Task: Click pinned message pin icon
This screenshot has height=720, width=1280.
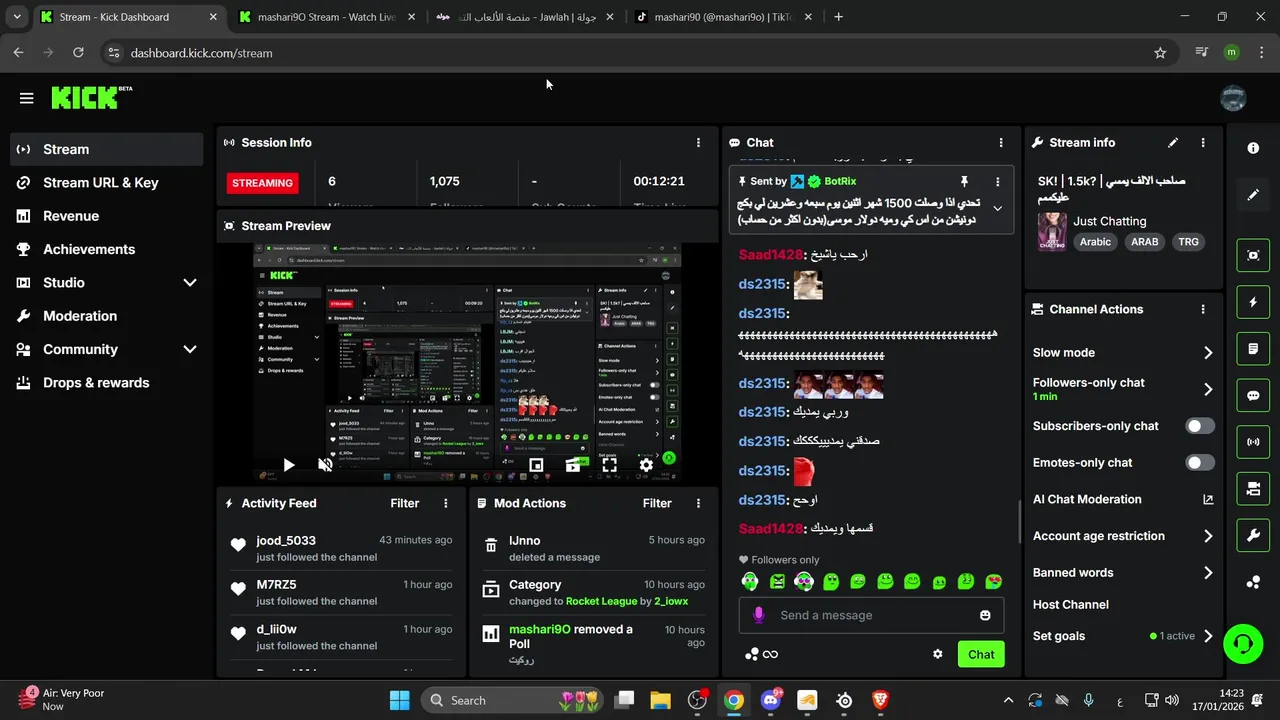Action: click(964, 181)
